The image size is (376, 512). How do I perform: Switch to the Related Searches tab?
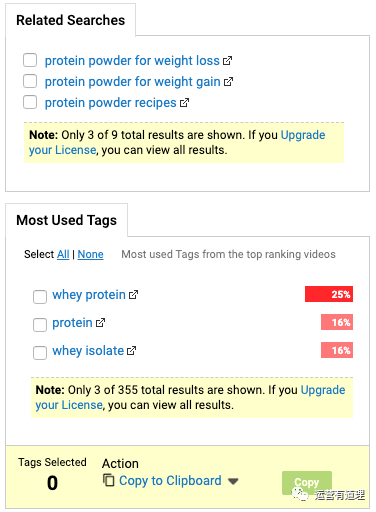coord(71,20)
